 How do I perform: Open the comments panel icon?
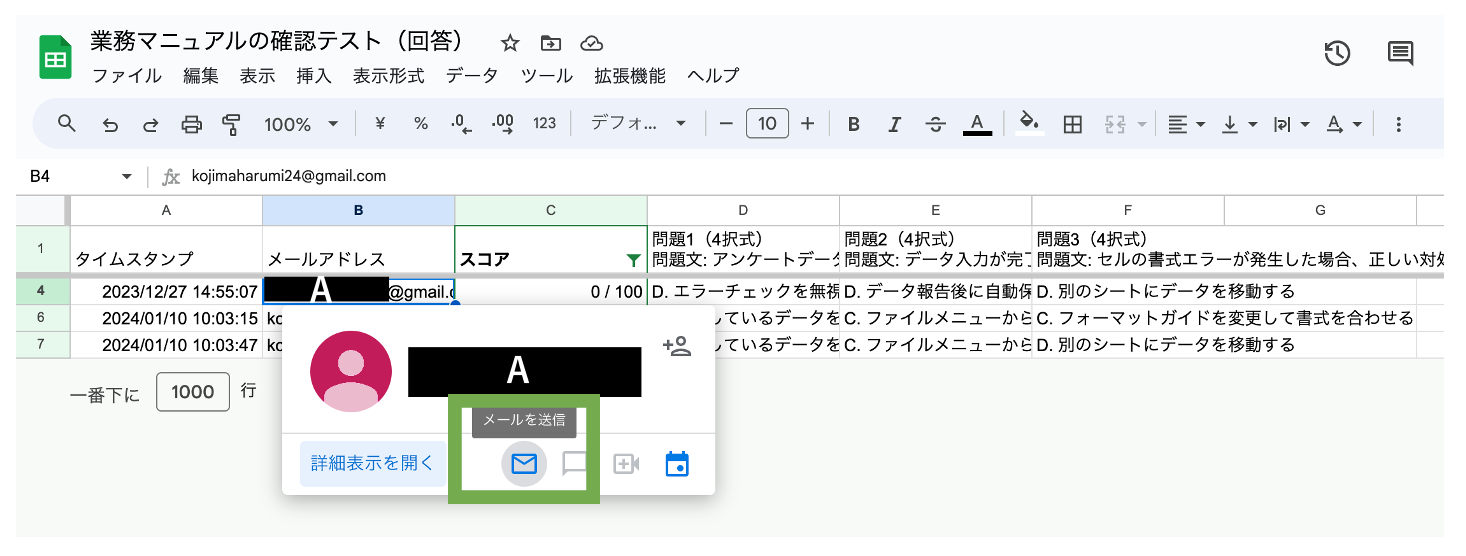click(1400, 53)
